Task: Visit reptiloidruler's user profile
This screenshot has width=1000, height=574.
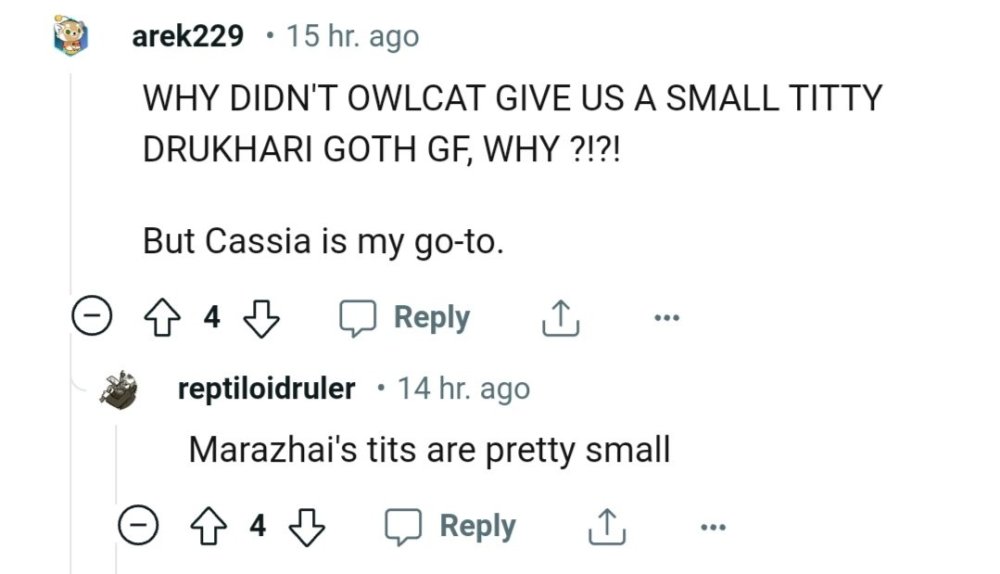Action: point(266,388)
